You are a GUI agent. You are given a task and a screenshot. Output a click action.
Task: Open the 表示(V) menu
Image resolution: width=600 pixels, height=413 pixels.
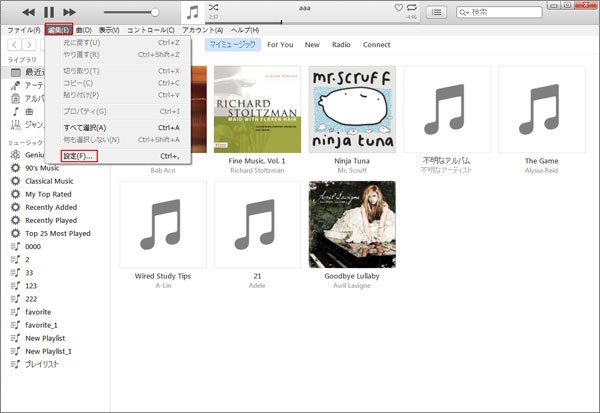pyautogui.click(x=109, y=30)
